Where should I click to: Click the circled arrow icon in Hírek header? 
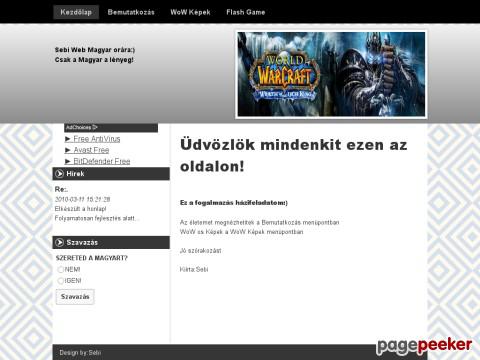coord(60,174)
